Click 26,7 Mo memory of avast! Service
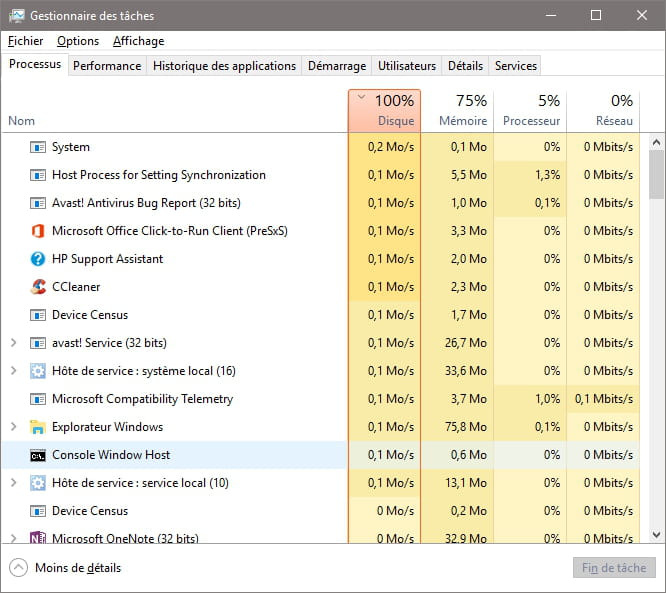 [466, 343]
